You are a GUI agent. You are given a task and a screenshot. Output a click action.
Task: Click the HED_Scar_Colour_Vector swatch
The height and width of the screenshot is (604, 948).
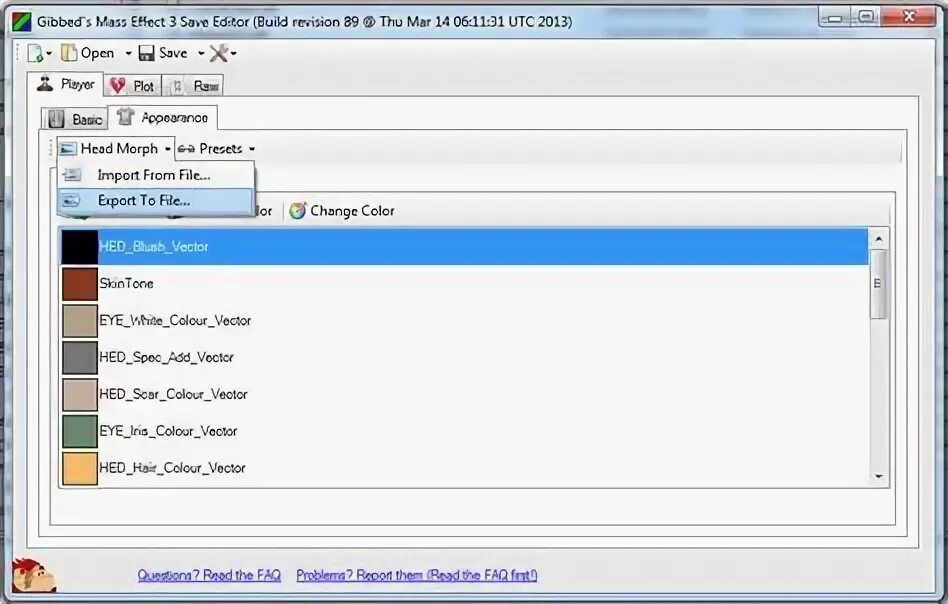pos(80,394)
